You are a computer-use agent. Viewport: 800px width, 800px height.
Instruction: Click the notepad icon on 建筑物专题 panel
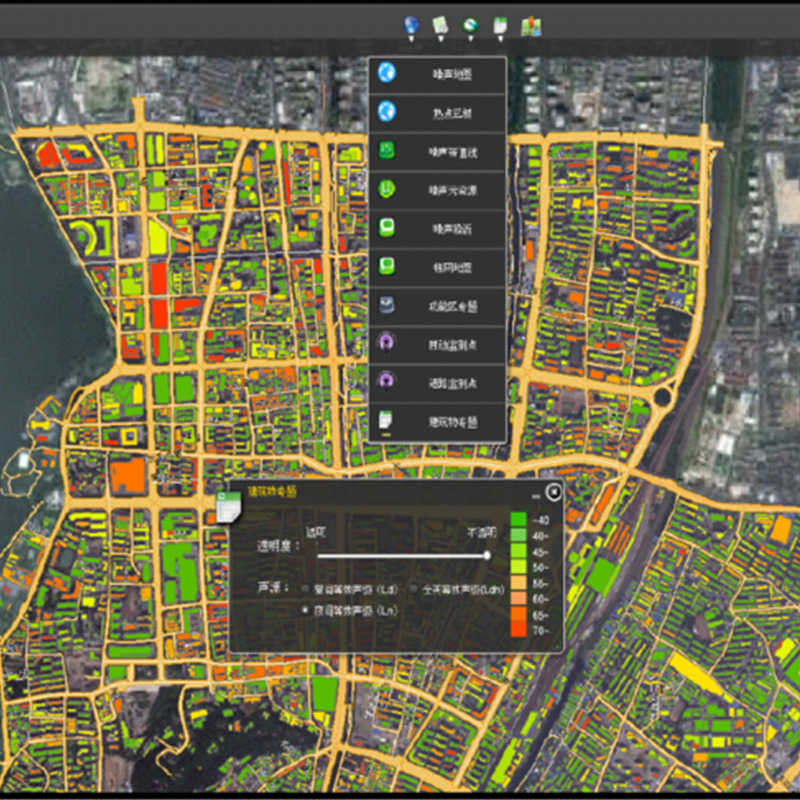pos(228,510)
